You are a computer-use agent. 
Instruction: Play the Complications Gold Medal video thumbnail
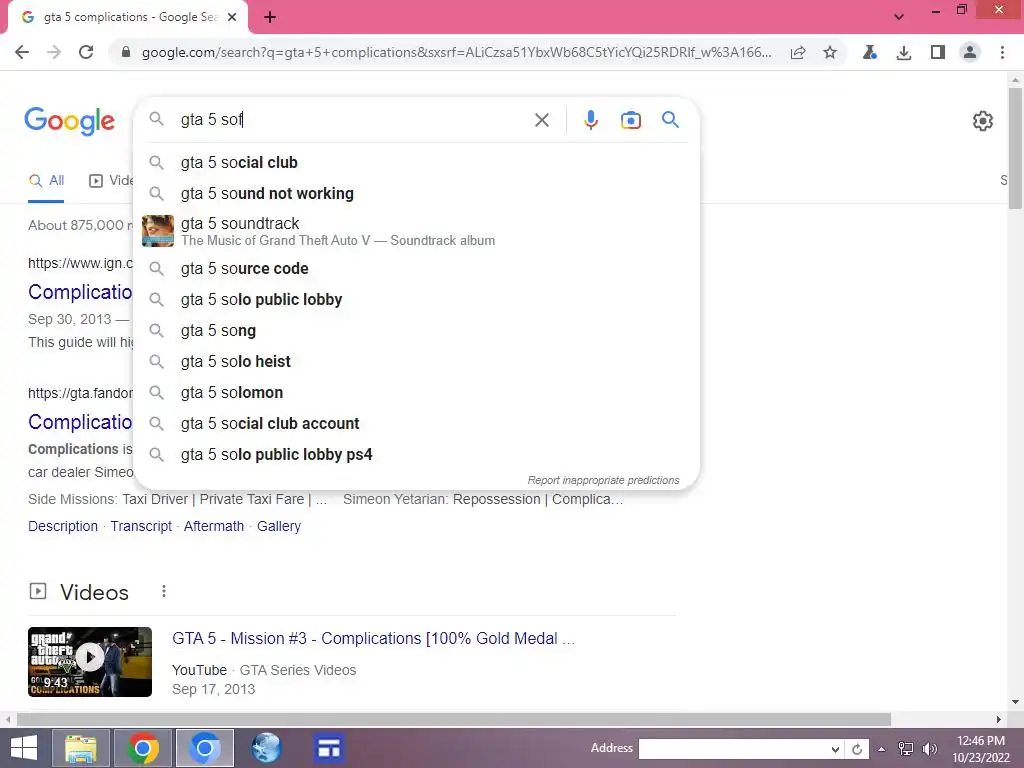[90, 662]
